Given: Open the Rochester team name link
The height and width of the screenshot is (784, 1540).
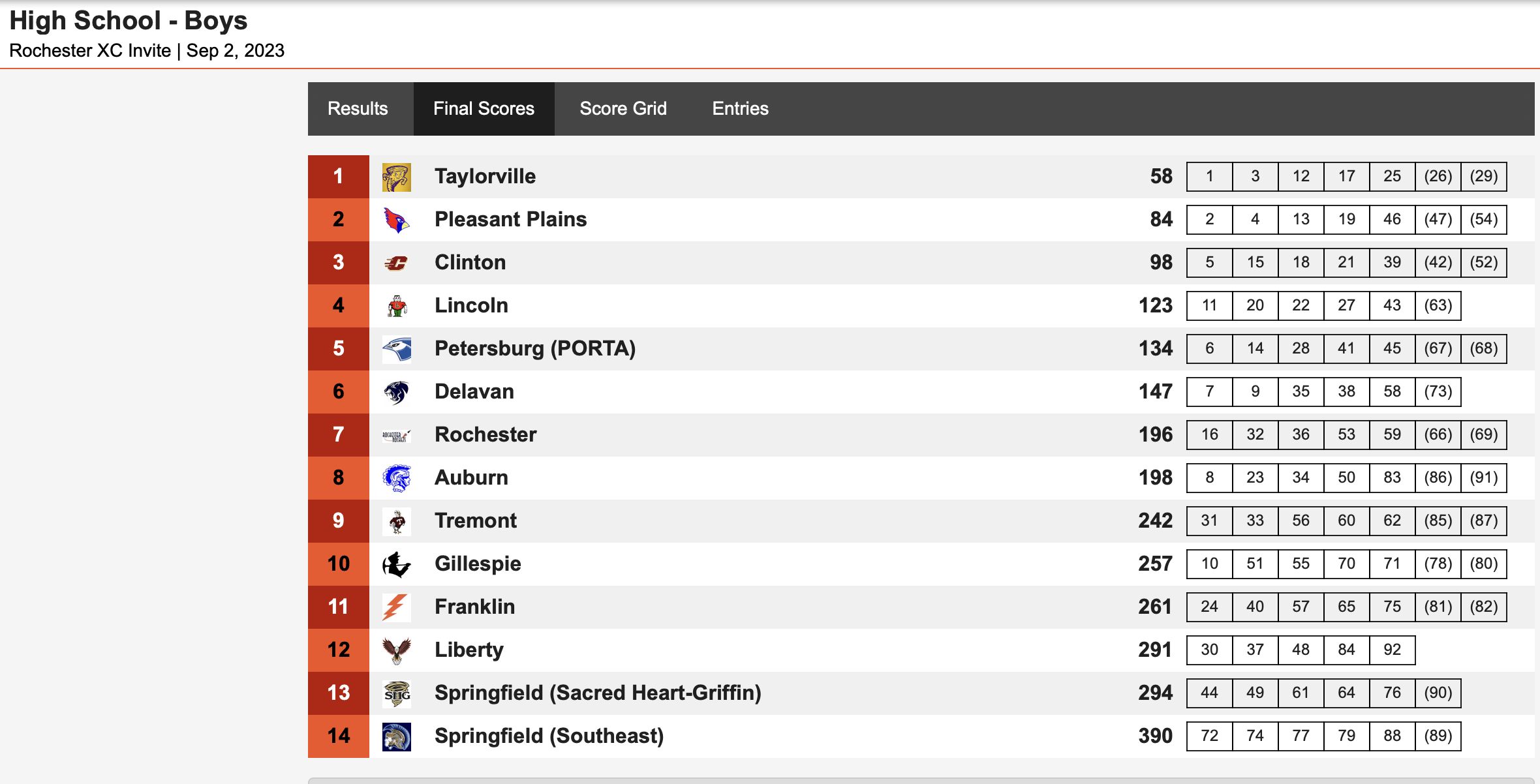Looking at the screenshot, I should tap(485, 435).
